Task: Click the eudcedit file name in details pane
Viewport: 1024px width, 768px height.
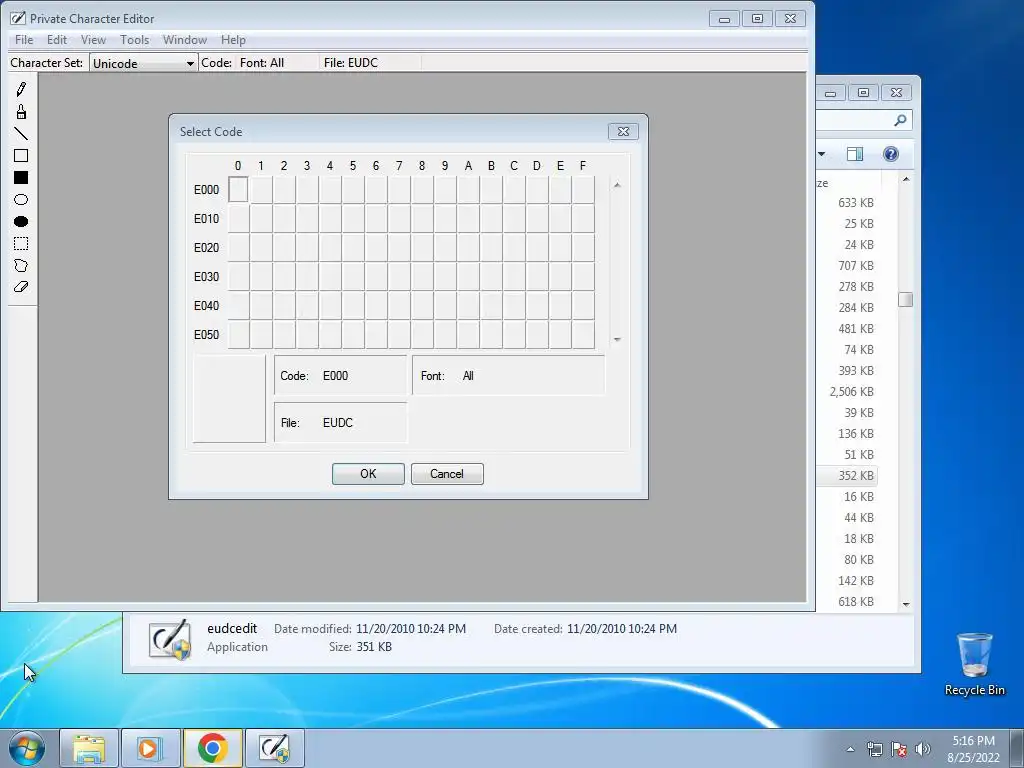Action: coord(232,628)
